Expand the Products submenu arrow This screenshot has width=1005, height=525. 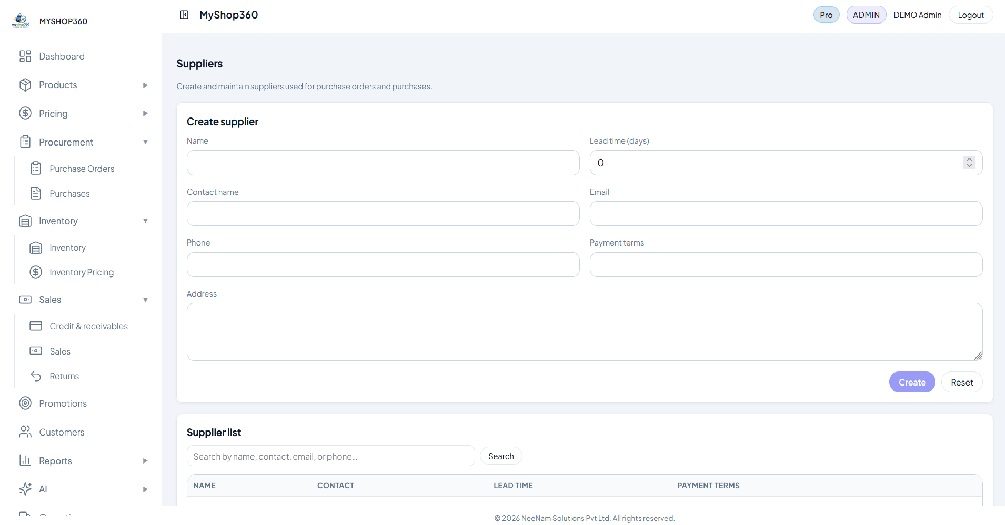point(145,85)
